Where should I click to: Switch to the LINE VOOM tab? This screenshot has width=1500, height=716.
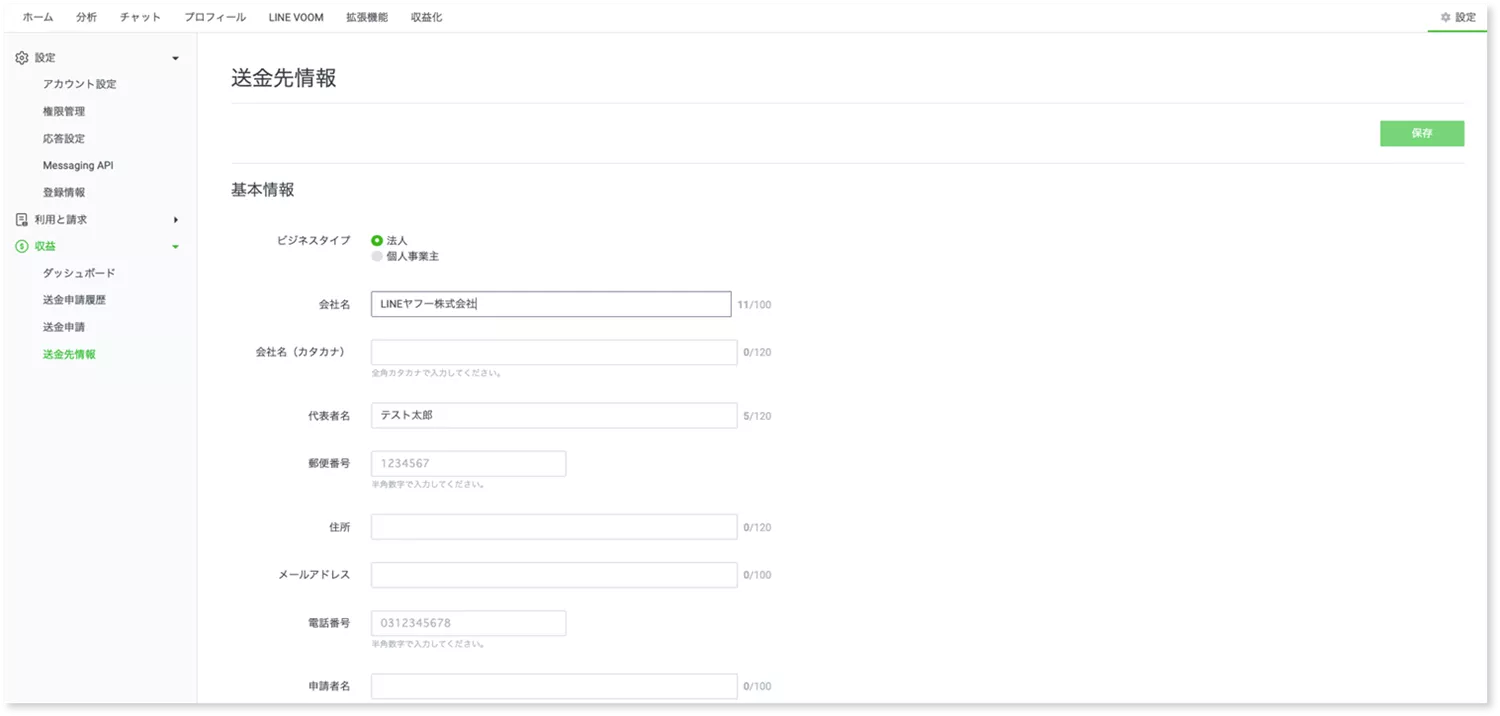296,17
